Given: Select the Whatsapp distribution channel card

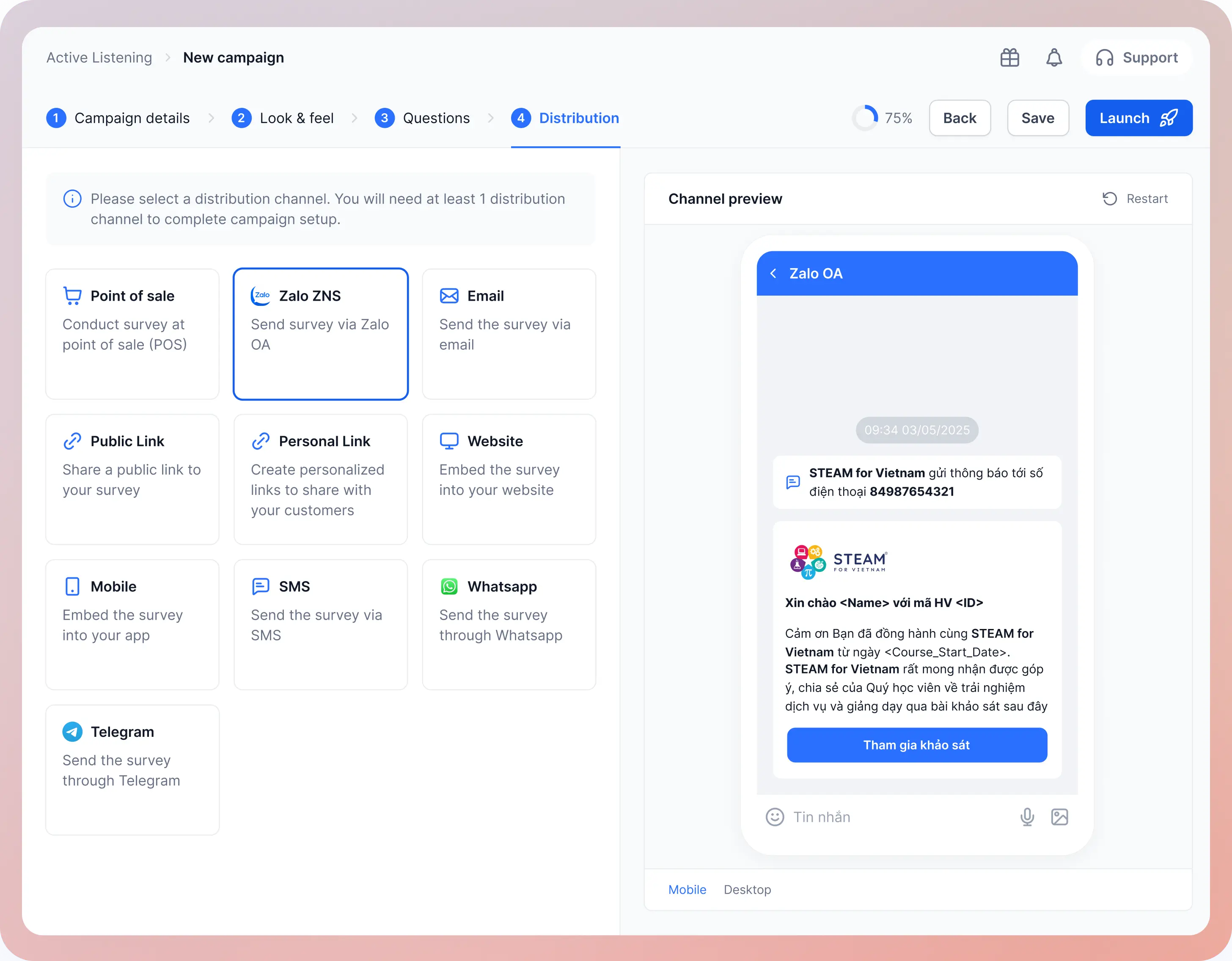Looking at the screenshot, I should point(509,624).
